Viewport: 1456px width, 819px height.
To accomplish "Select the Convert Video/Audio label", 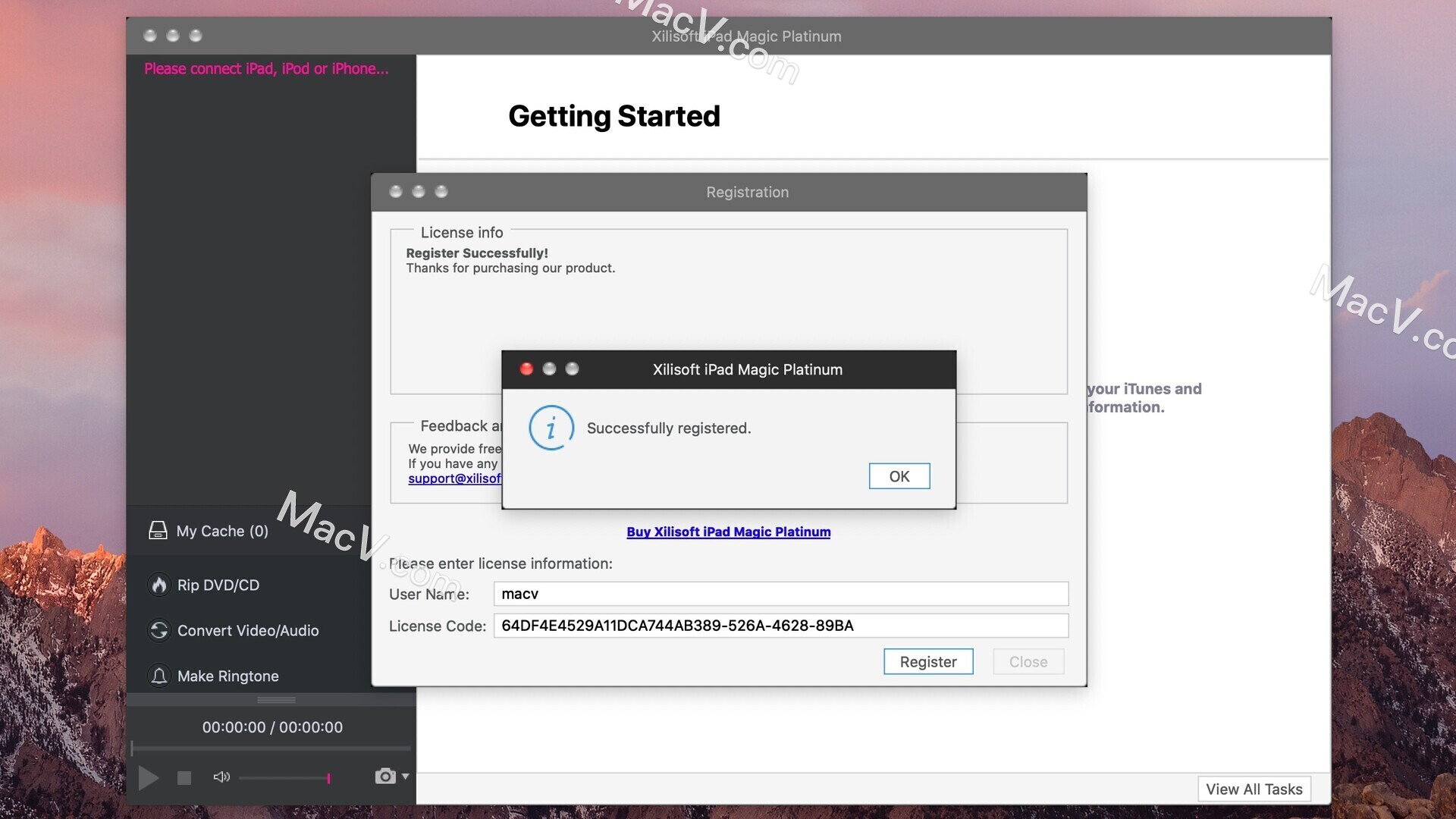I will click(248, 630).
